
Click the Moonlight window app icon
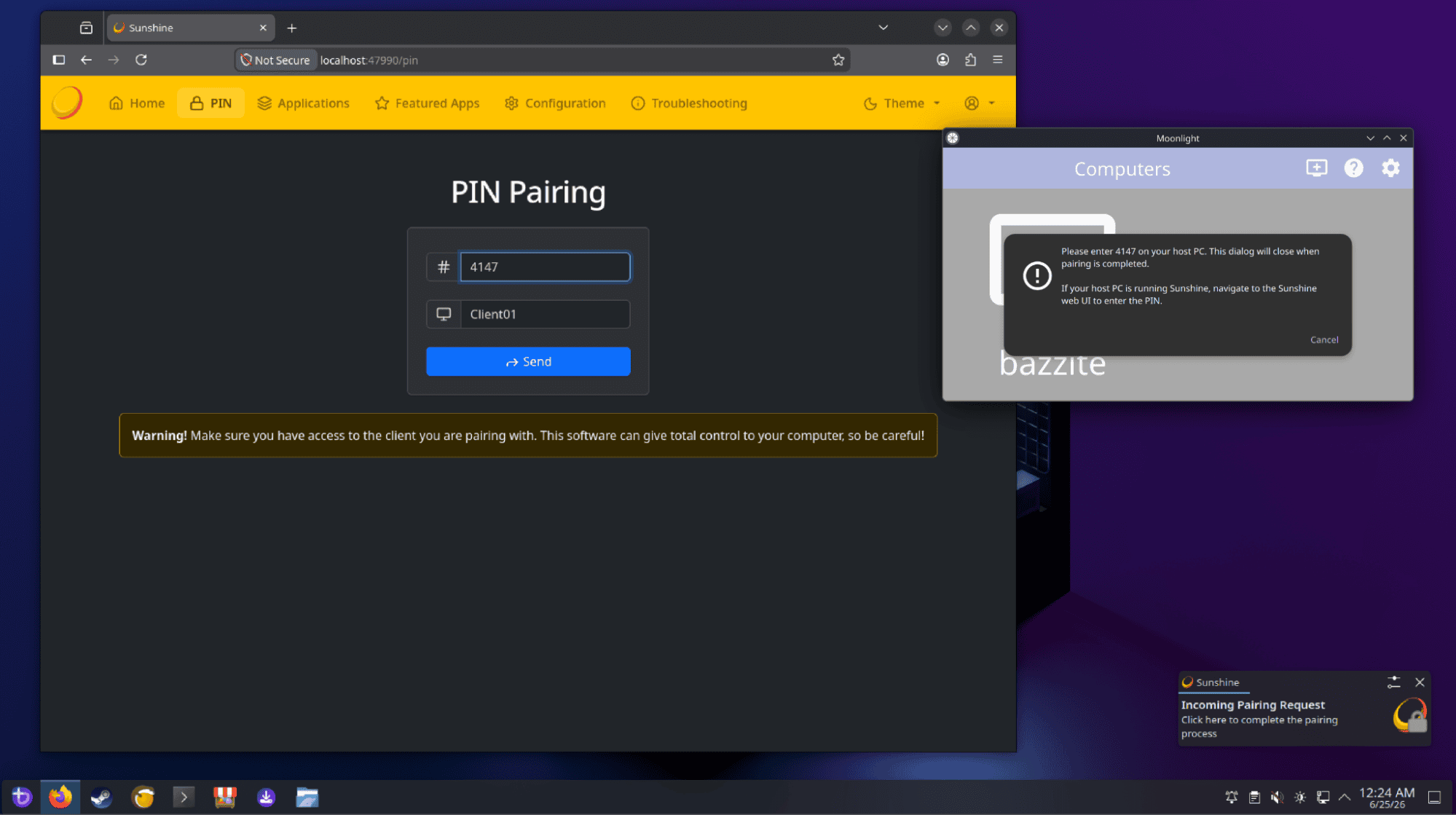pos(953,138)
